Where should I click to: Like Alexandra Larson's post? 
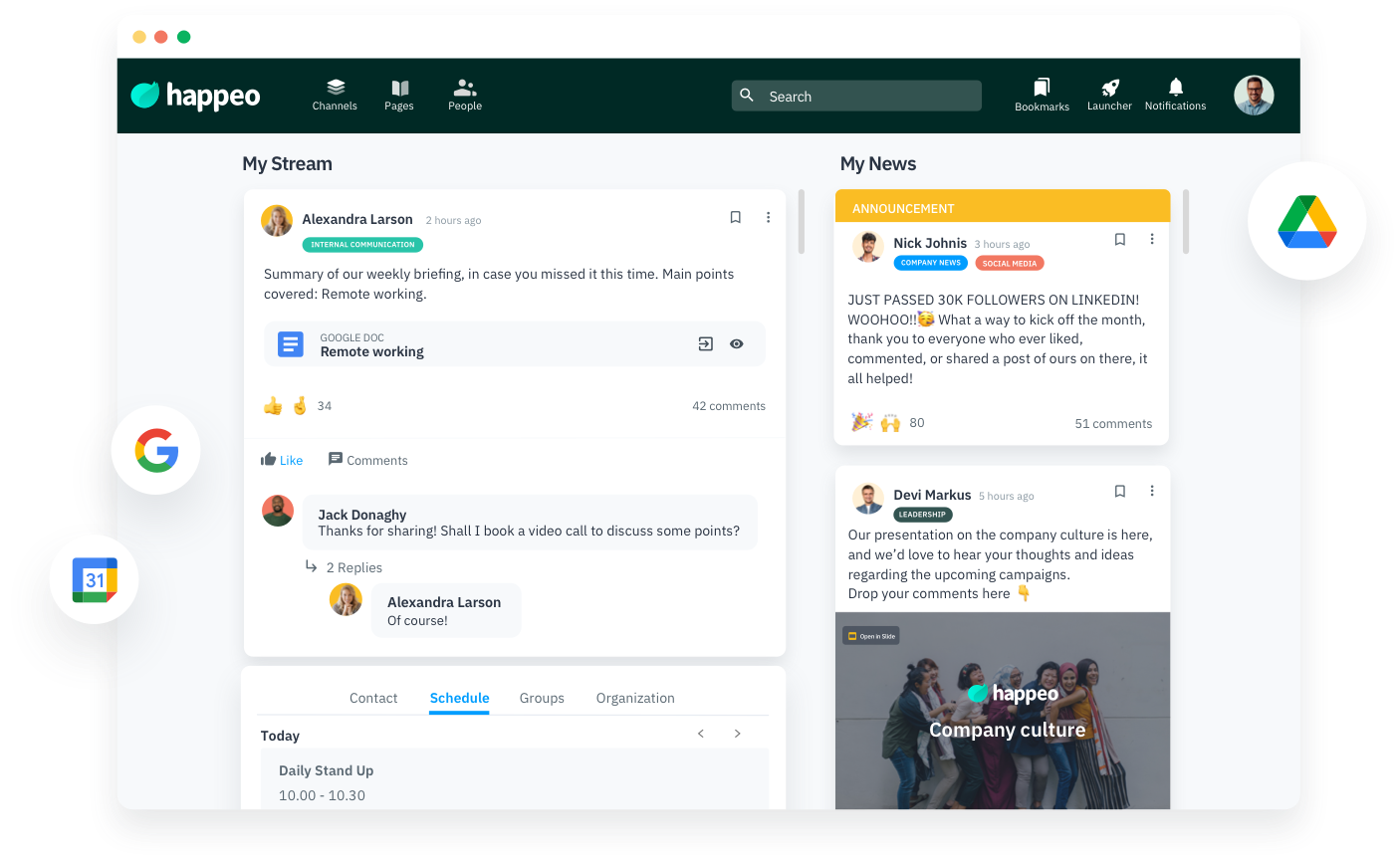pyautogui.click(x=282, y=460)
